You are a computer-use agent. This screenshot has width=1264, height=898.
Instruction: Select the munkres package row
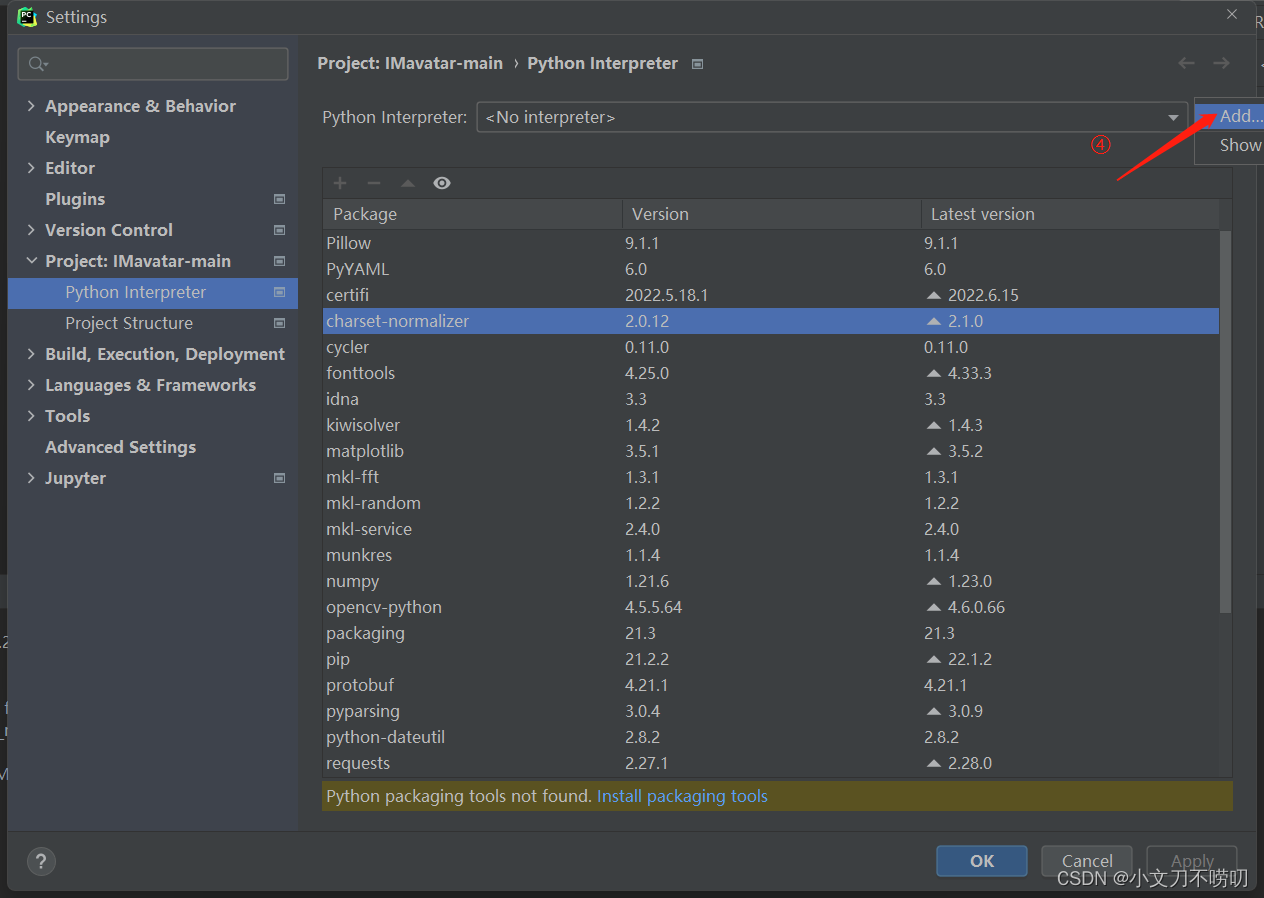(x=771, y=555)
